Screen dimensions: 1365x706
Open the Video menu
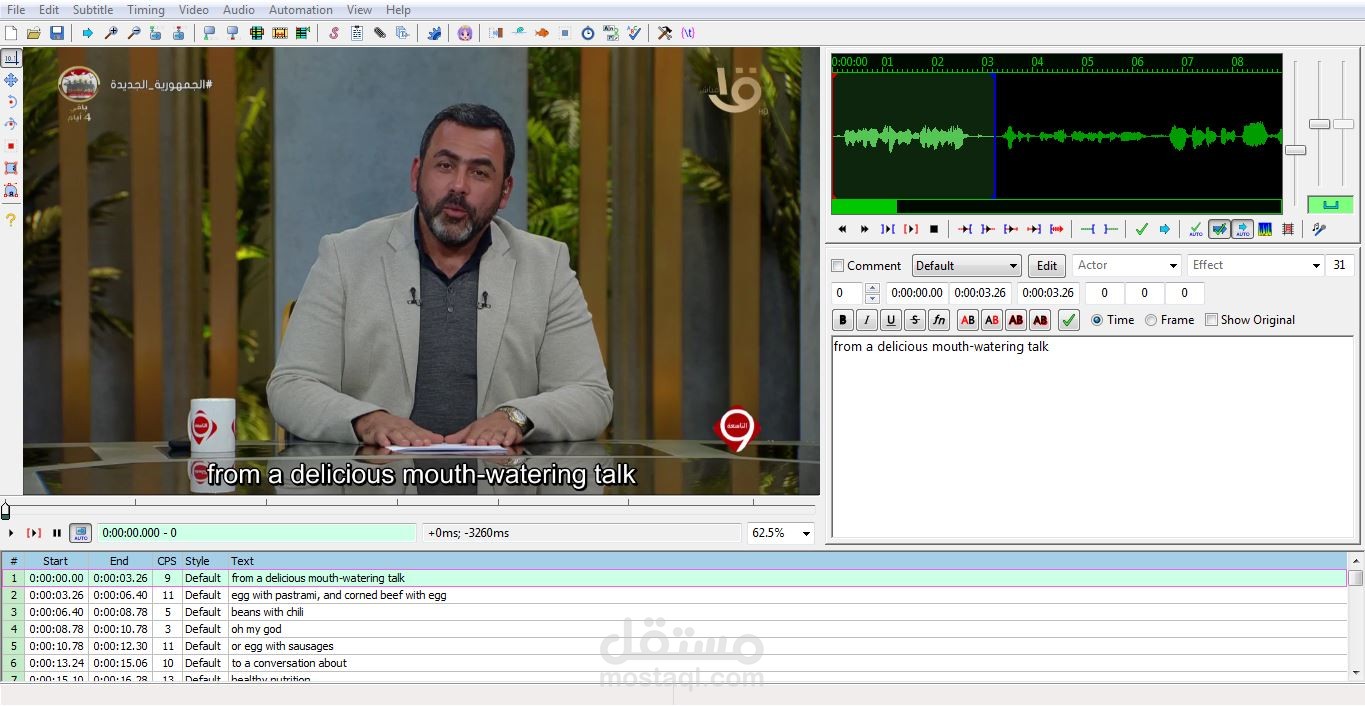[194, 10]
